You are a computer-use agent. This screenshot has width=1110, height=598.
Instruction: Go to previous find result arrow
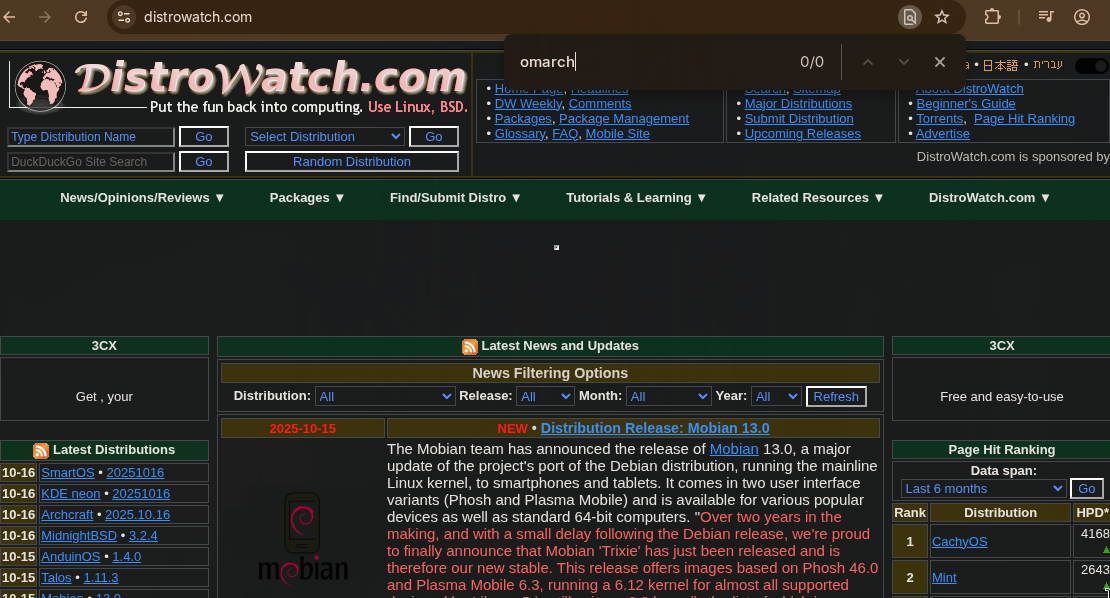point(868,62)
